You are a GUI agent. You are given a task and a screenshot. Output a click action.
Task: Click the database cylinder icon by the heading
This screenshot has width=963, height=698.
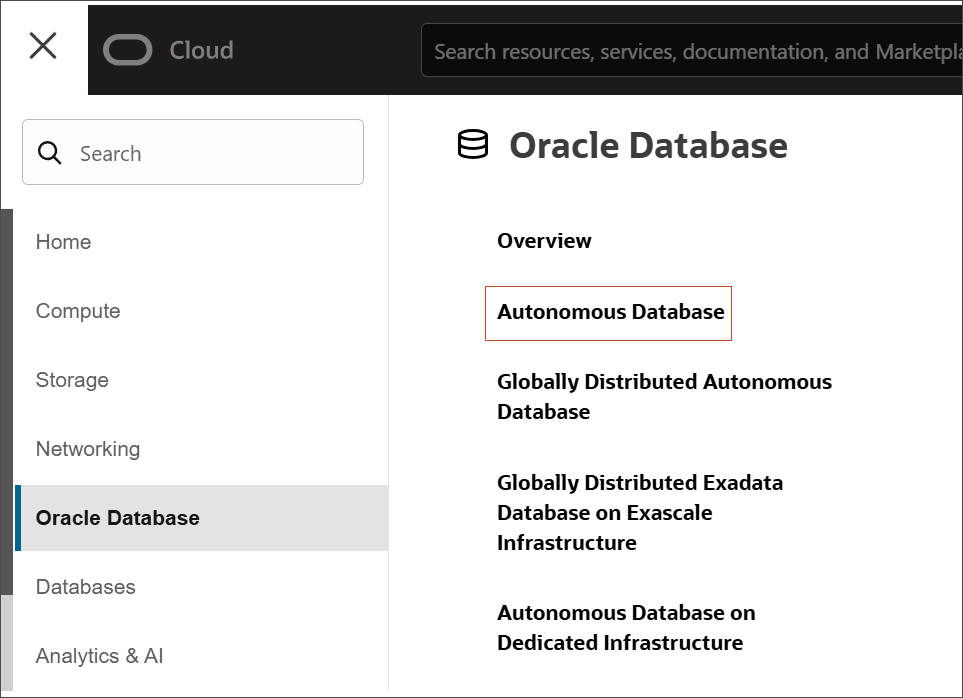tap(473, 145)
